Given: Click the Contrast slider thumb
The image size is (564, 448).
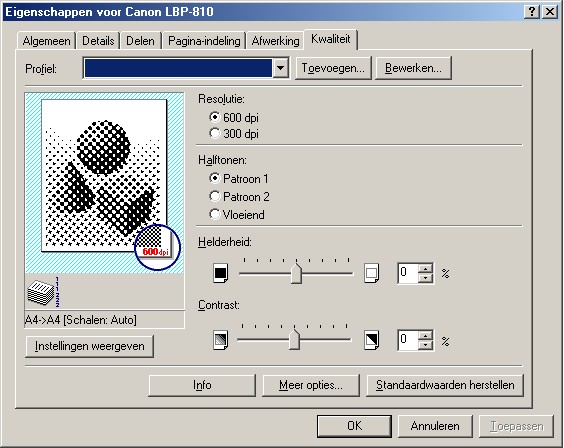Looking at the screenshot, I should click(x=295, y=340).
